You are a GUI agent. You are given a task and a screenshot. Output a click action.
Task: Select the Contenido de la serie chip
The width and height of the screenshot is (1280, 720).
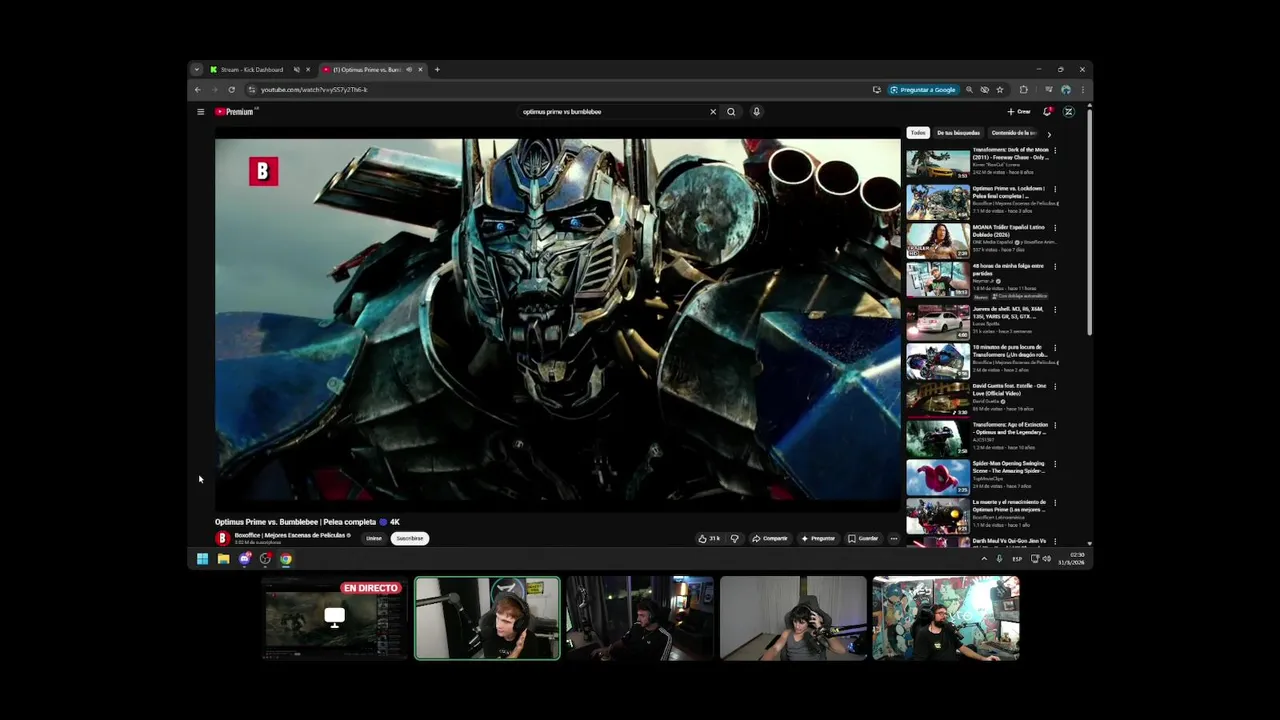[x=1014, y=133]
